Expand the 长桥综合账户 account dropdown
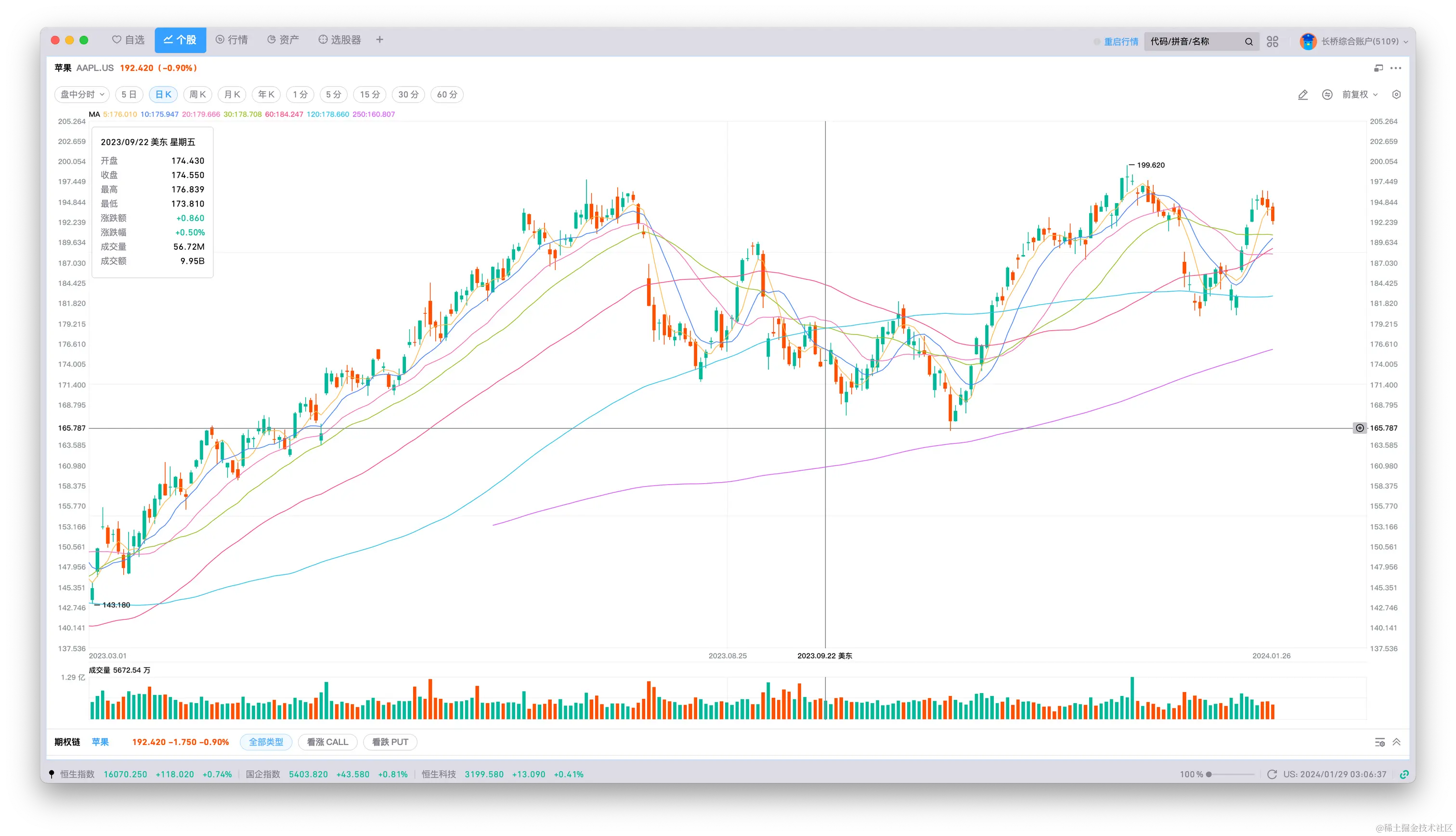 [1364, 41]
